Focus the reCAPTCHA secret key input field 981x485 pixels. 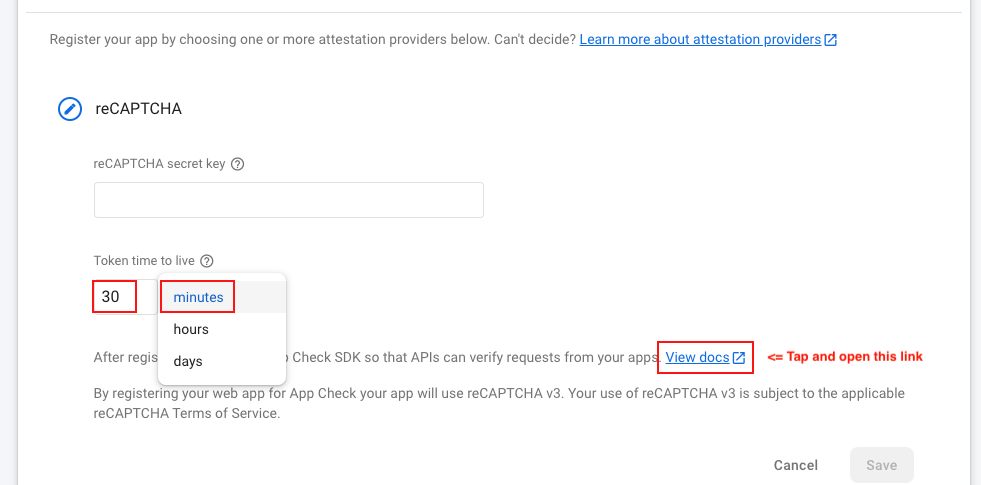tap(288, 200)
